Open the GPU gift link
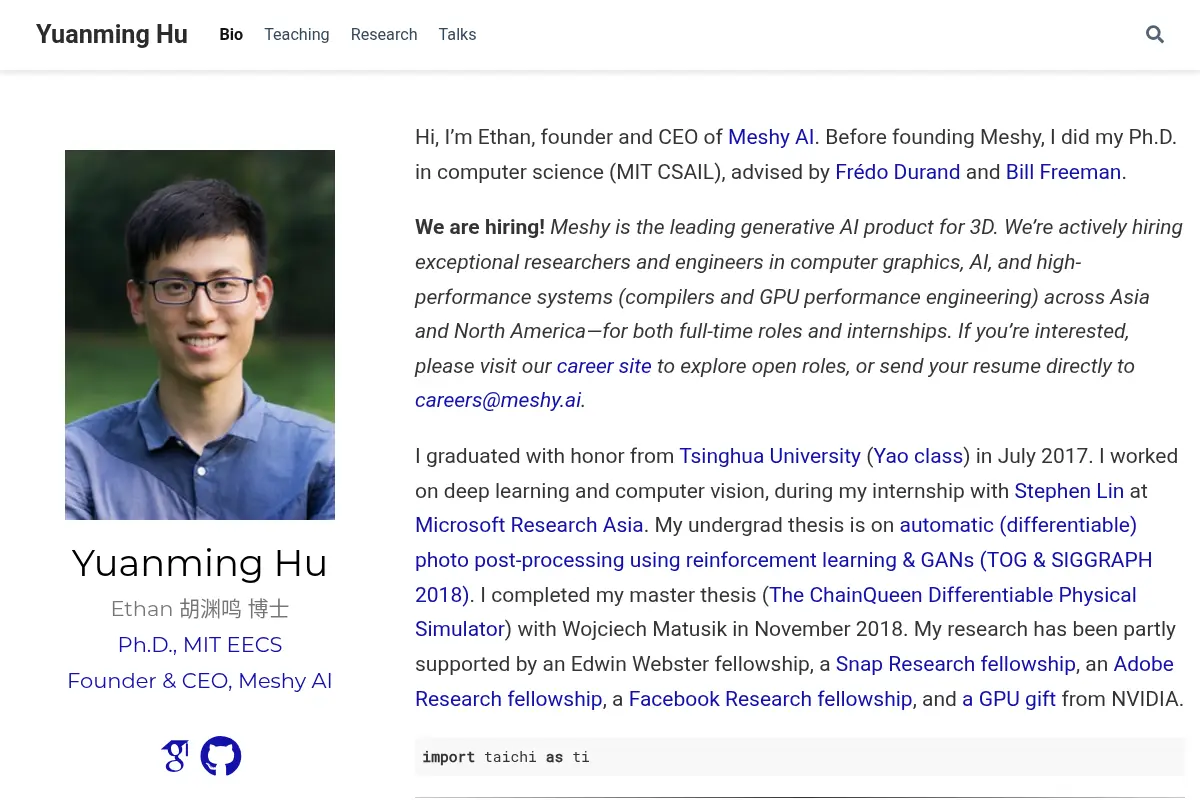Screen dimensions: 1200x800 point(1009,699)
